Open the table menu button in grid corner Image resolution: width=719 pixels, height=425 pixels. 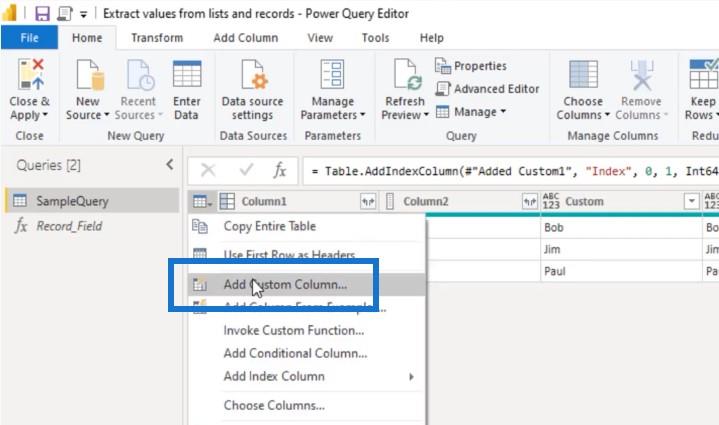click(202, 201)
